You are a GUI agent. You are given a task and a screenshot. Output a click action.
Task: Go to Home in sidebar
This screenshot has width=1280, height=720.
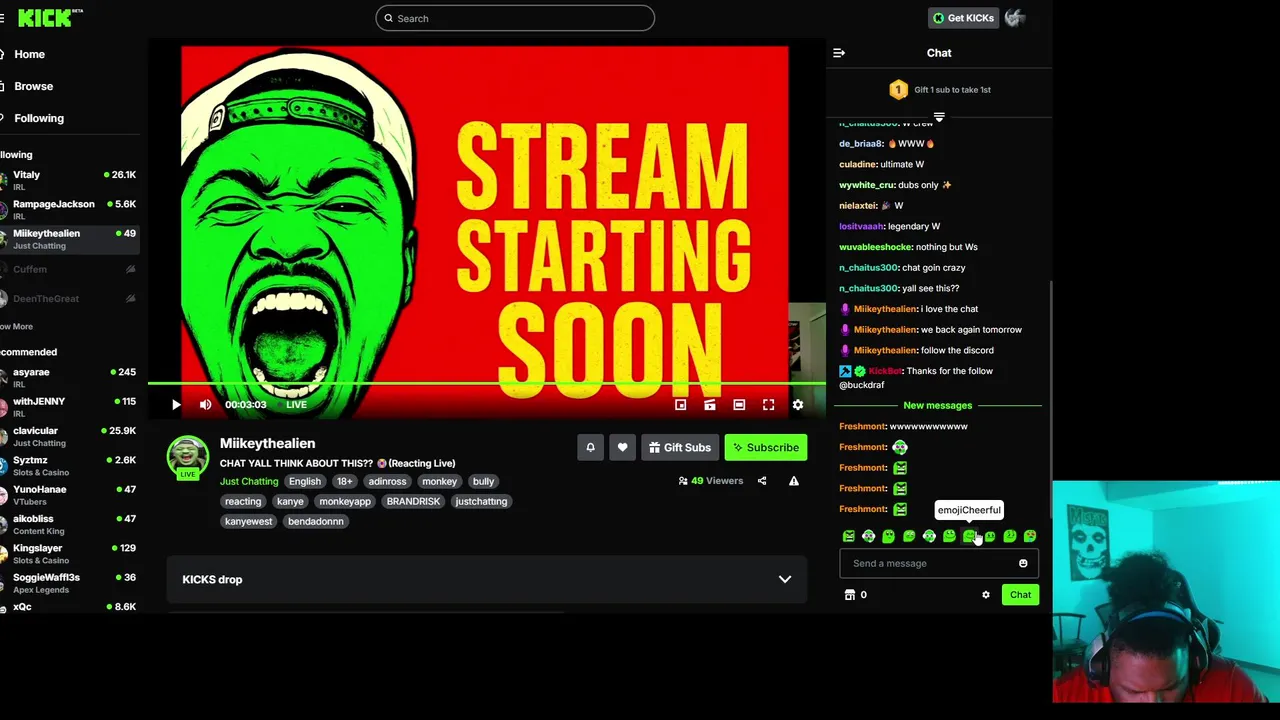pyautogui.click(x=30, y=54)
